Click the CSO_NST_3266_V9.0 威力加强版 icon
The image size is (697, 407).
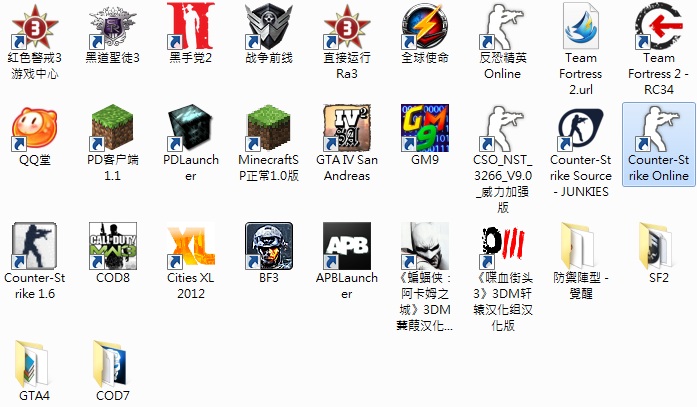pyautogui.click(x=503, y=128)
